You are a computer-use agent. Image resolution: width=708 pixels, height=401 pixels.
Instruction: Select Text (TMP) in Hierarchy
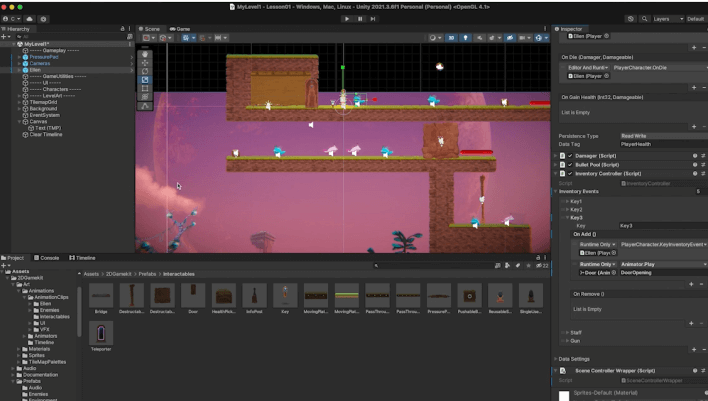click(x=48, y=128)
